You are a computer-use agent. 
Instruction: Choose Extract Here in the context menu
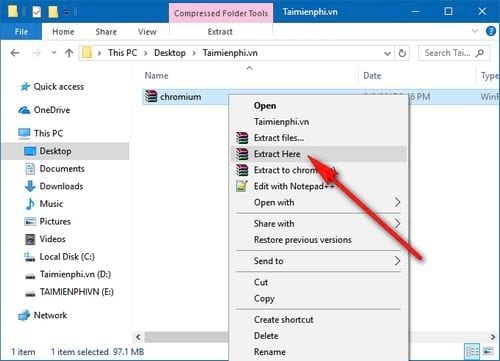click(x=318, y=154)
